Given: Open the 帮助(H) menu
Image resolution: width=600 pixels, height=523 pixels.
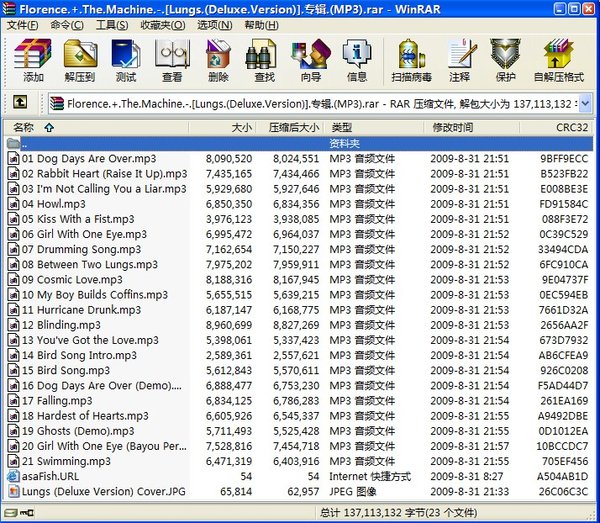Looking at the screenshot, I should (261, 25).
